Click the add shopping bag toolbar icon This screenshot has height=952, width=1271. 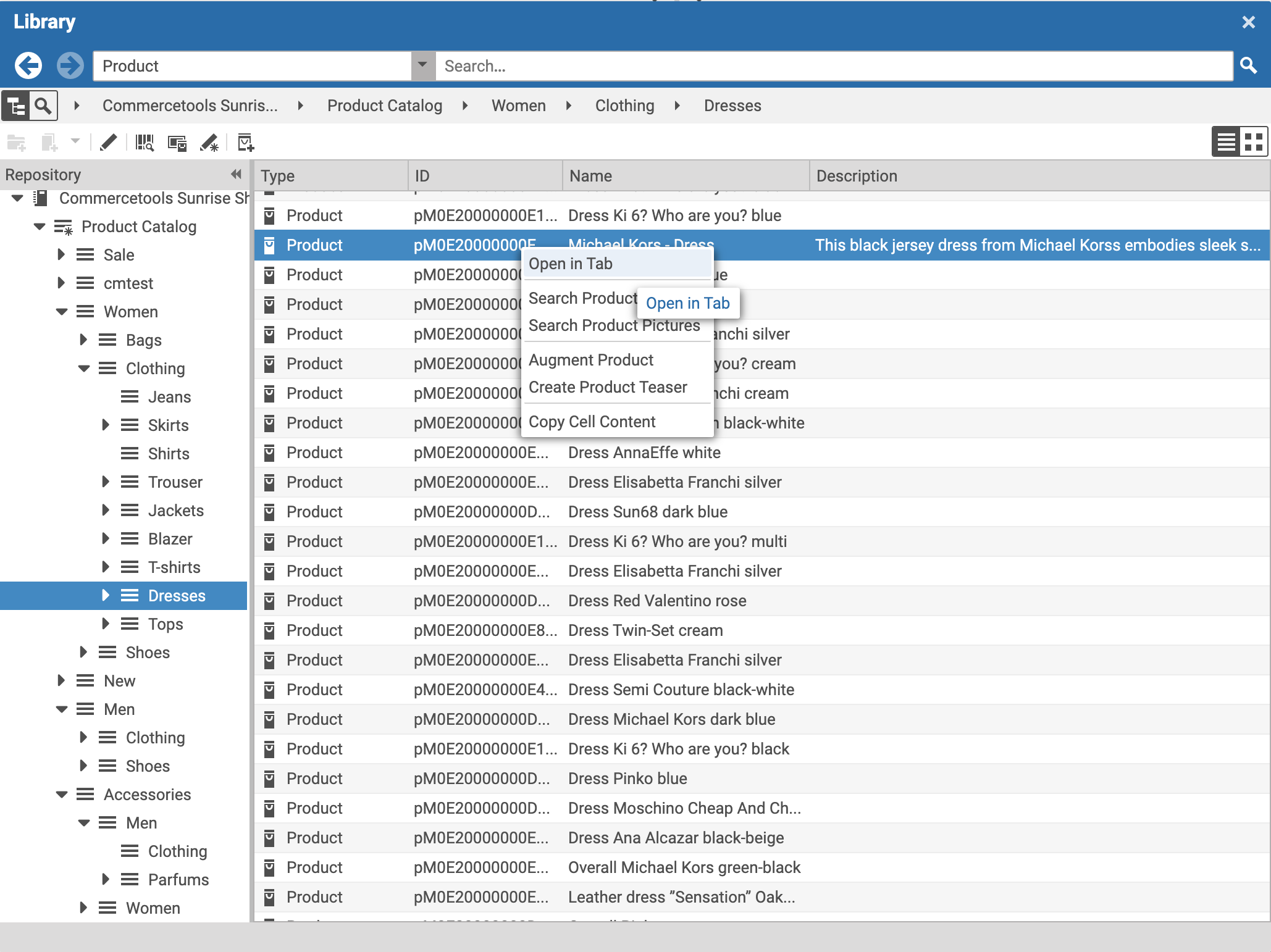point(245,143)
